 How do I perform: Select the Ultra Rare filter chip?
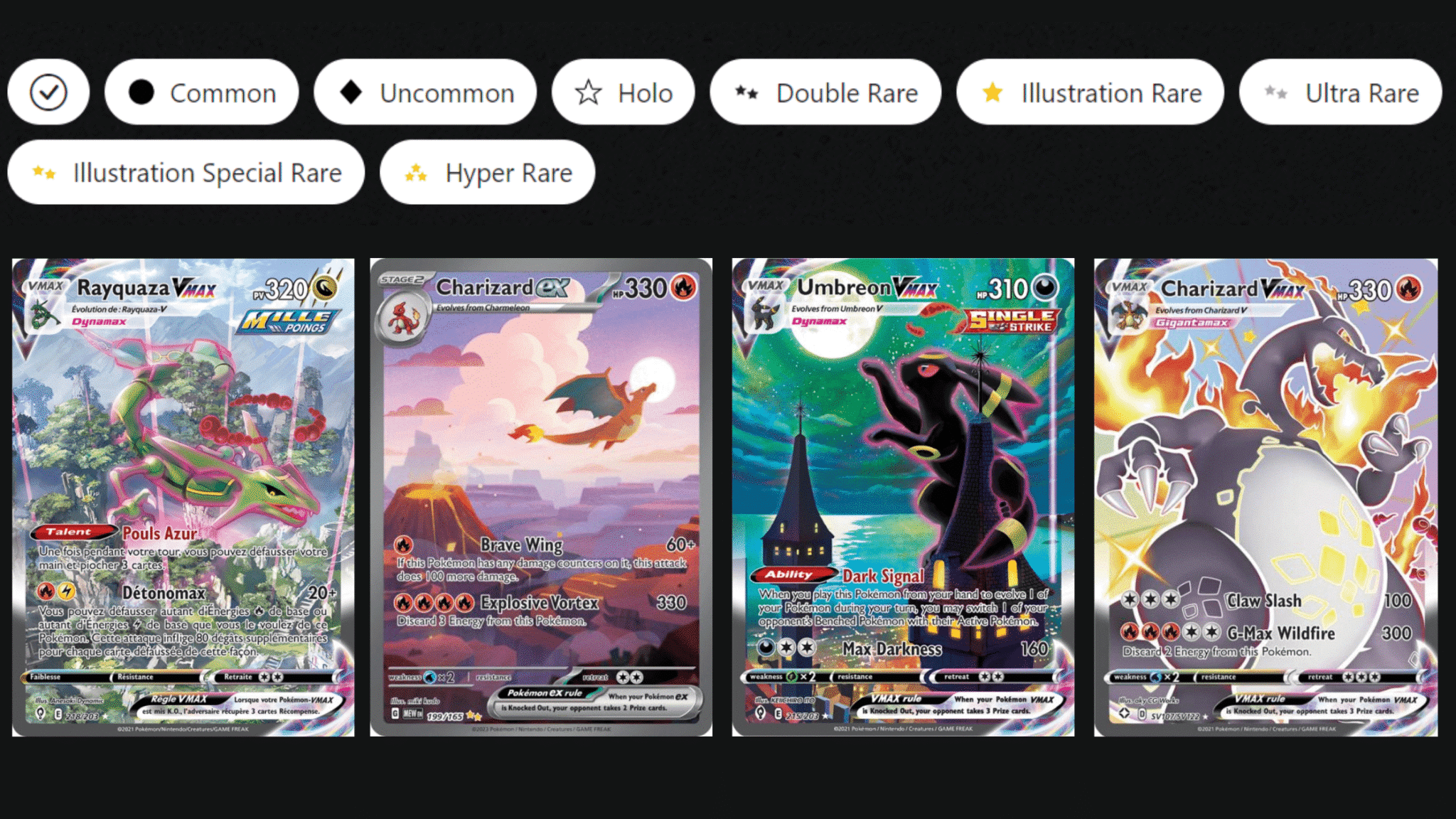tap(1340, 92)
